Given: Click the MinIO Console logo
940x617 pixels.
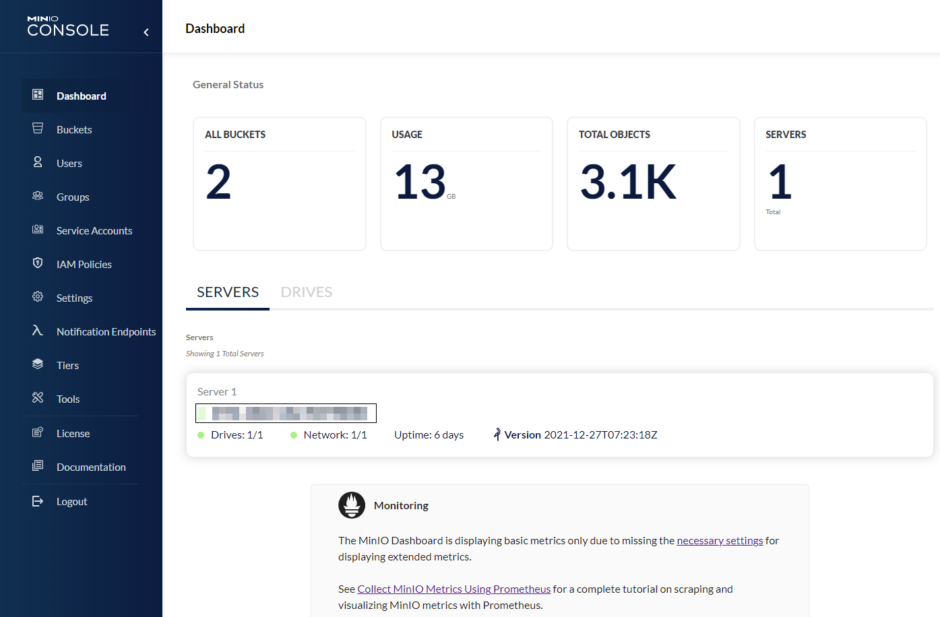Looking at the screenshot, I should click(68, 26).
